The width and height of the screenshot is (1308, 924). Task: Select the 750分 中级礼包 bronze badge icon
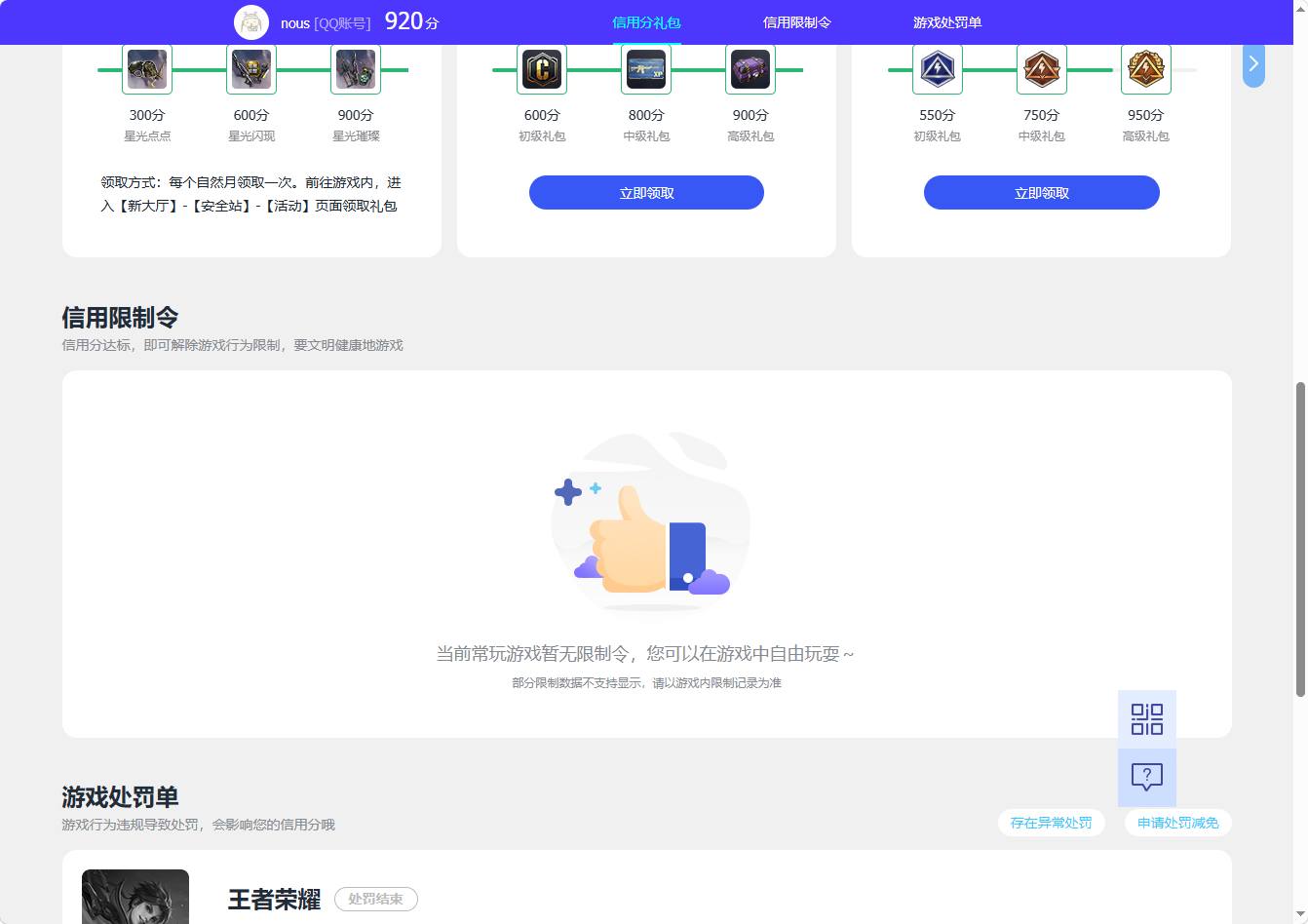[x=1042, y=69]
